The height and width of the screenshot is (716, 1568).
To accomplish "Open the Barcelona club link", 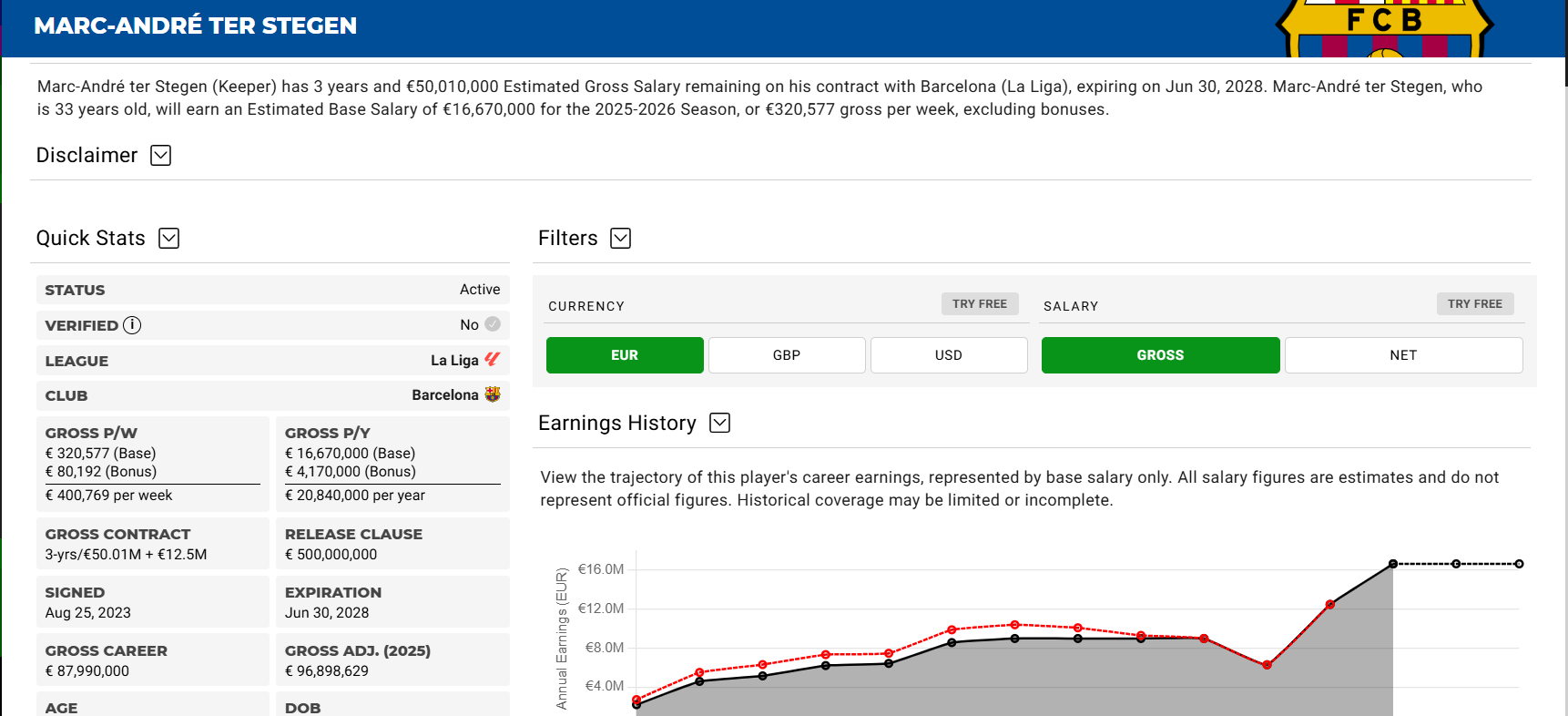I will pos(444,395).
